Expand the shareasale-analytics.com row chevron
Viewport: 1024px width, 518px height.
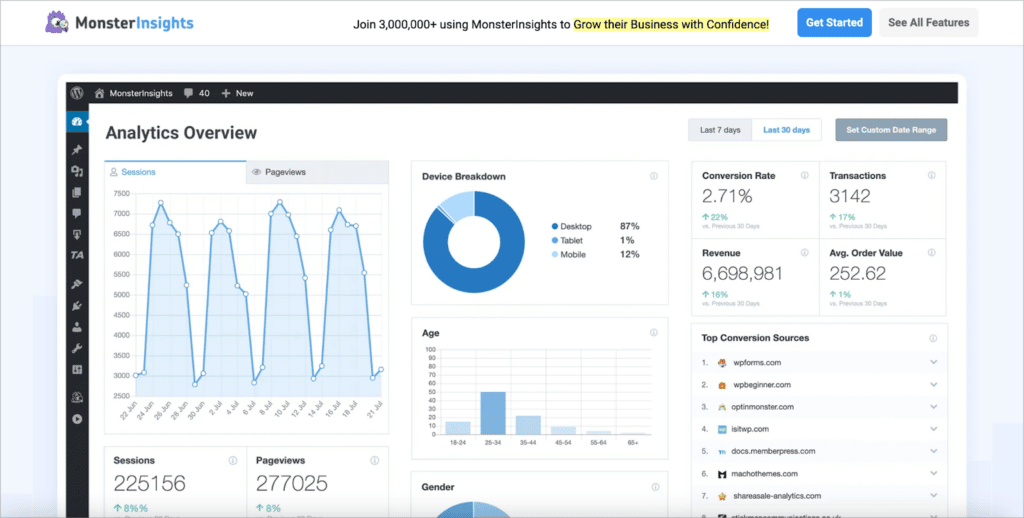click(x=934, y=496)
